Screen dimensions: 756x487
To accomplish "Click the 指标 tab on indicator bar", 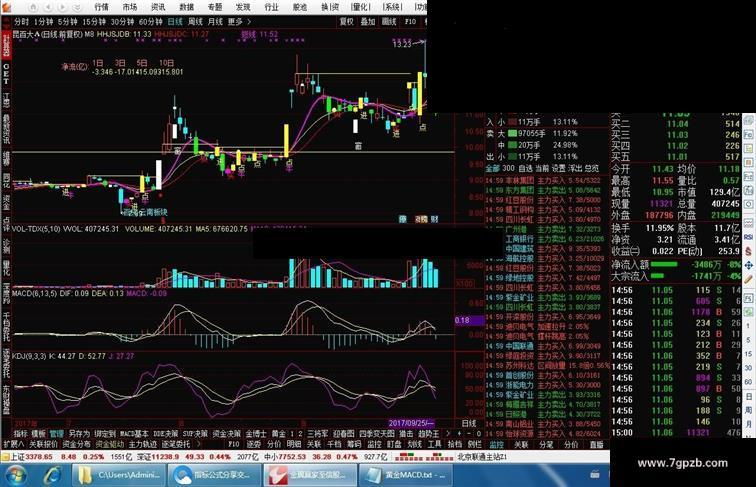I will pyautogui.click(x=21, y=434).
